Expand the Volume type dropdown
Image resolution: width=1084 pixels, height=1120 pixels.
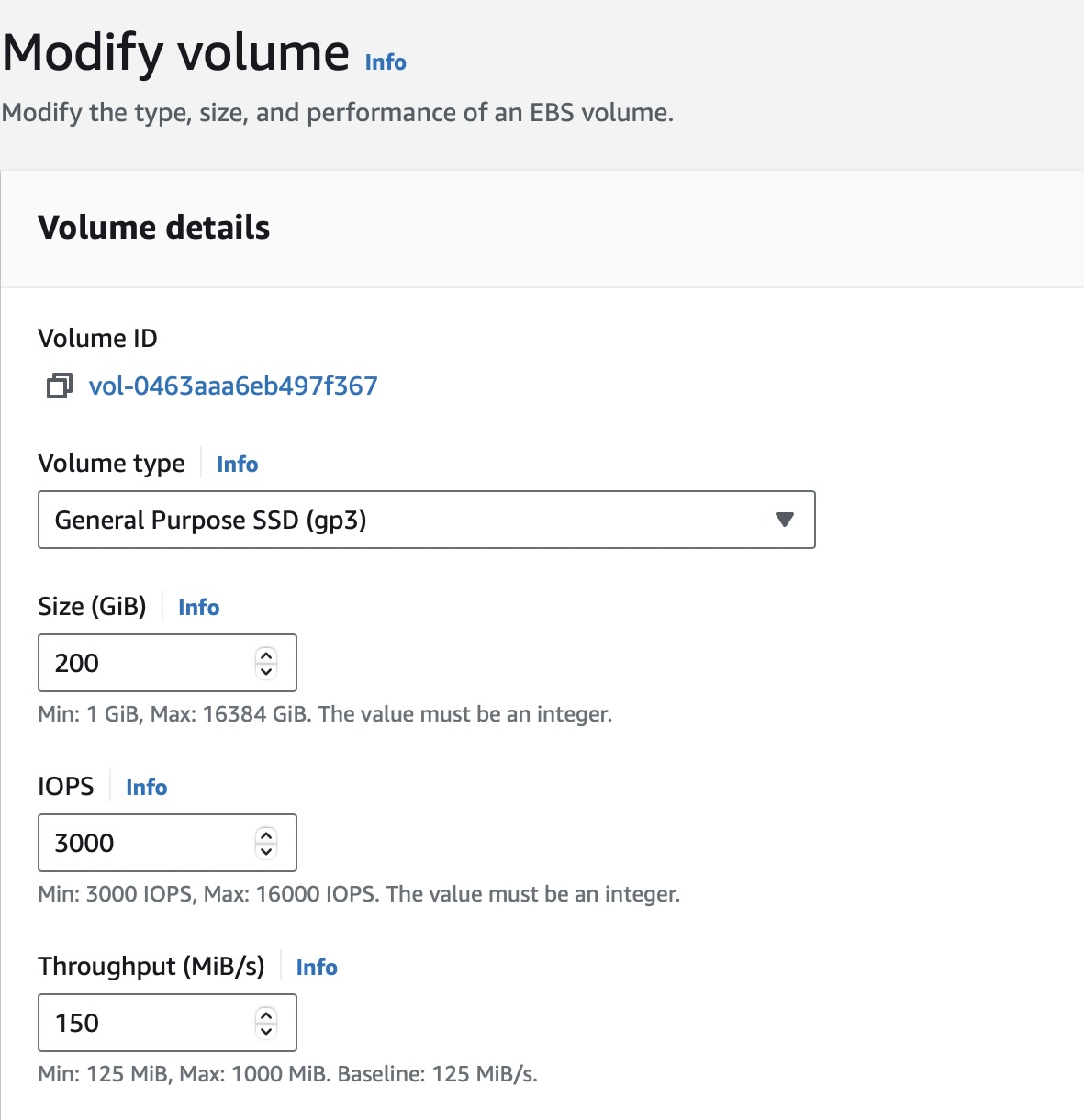click(x=426, y=520)
